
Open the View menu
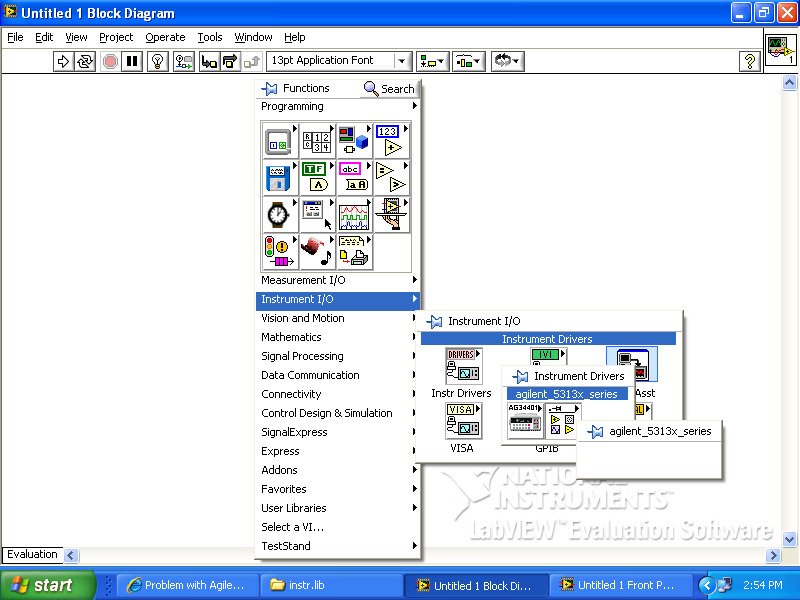(76, 37)
